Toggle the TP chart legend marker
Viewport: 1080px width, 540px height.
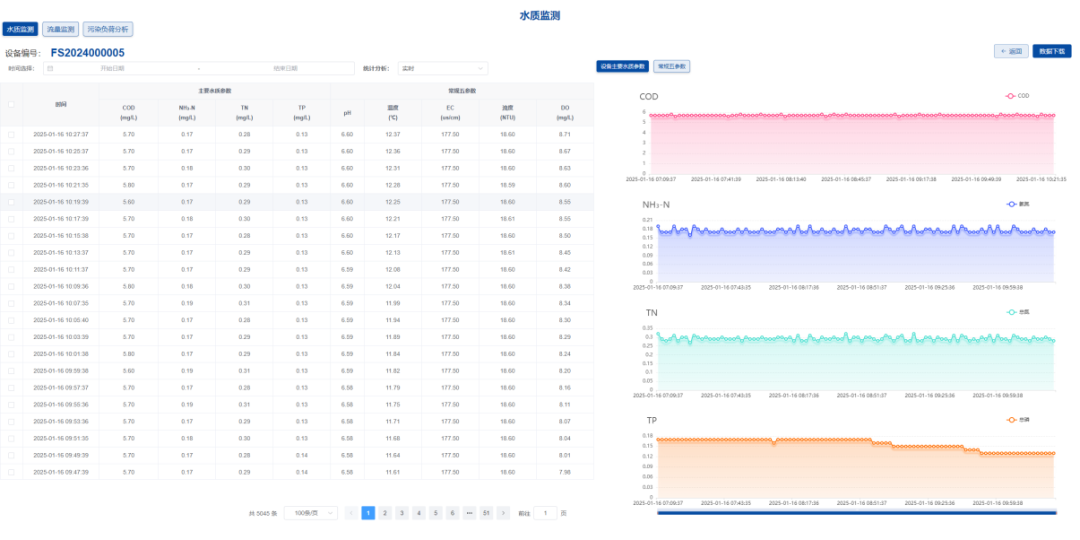click(x=1011, y=420)
